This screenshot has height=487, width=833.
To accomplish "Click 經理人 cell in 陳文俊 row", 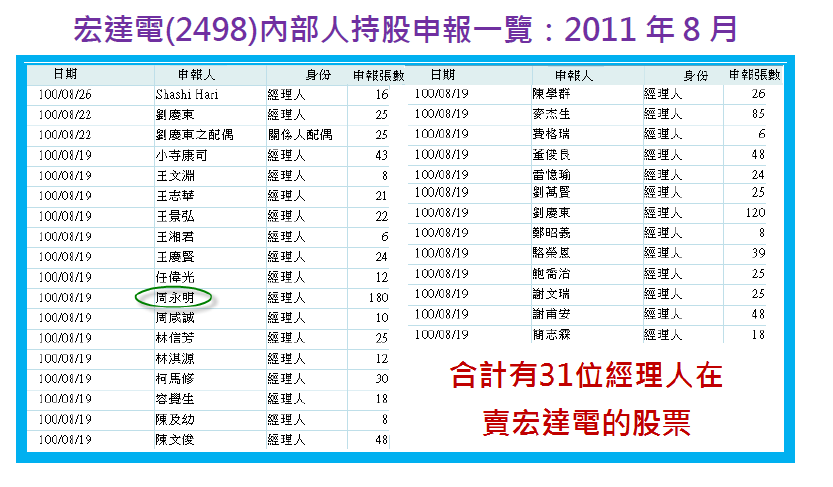I will (286, 440).
